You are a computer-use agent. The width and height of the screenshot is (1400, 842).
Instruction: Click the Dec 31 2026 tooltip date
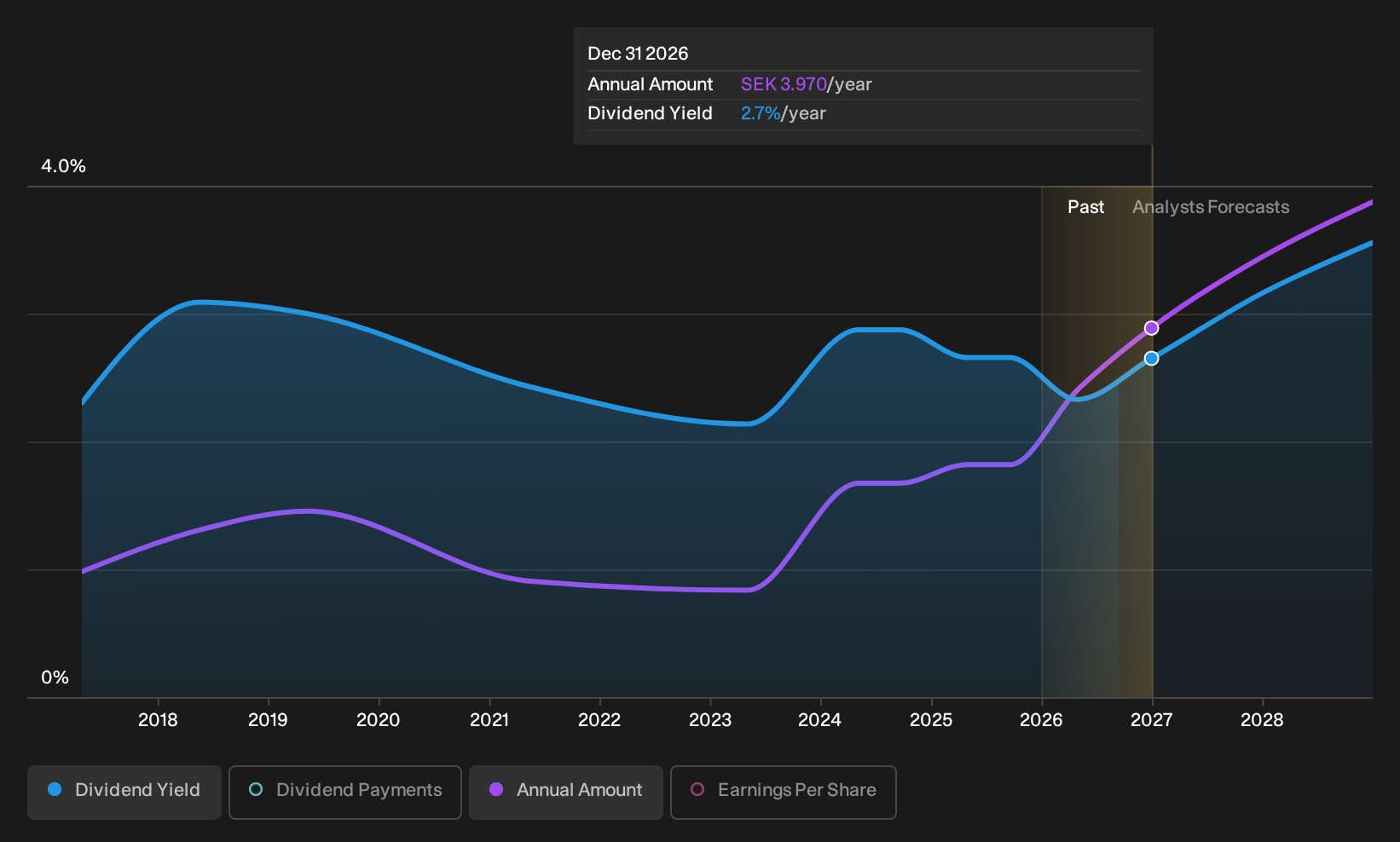[x=638, y=54]
